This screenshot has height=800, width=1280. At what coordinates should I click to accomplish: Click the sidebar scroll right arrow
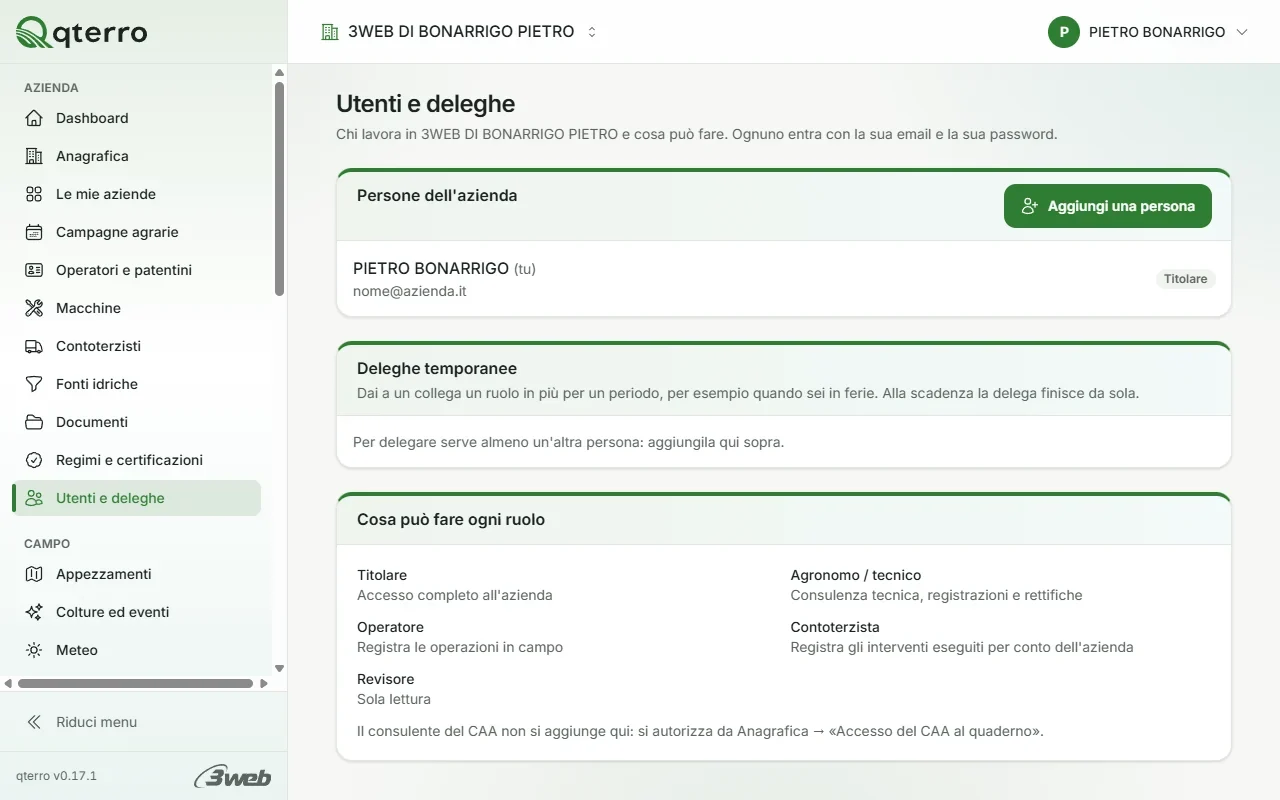264,684
